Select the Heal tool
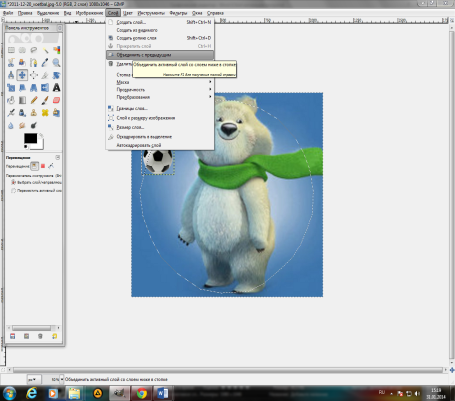This screenshot has width=455, height=401. click(45, 113)
